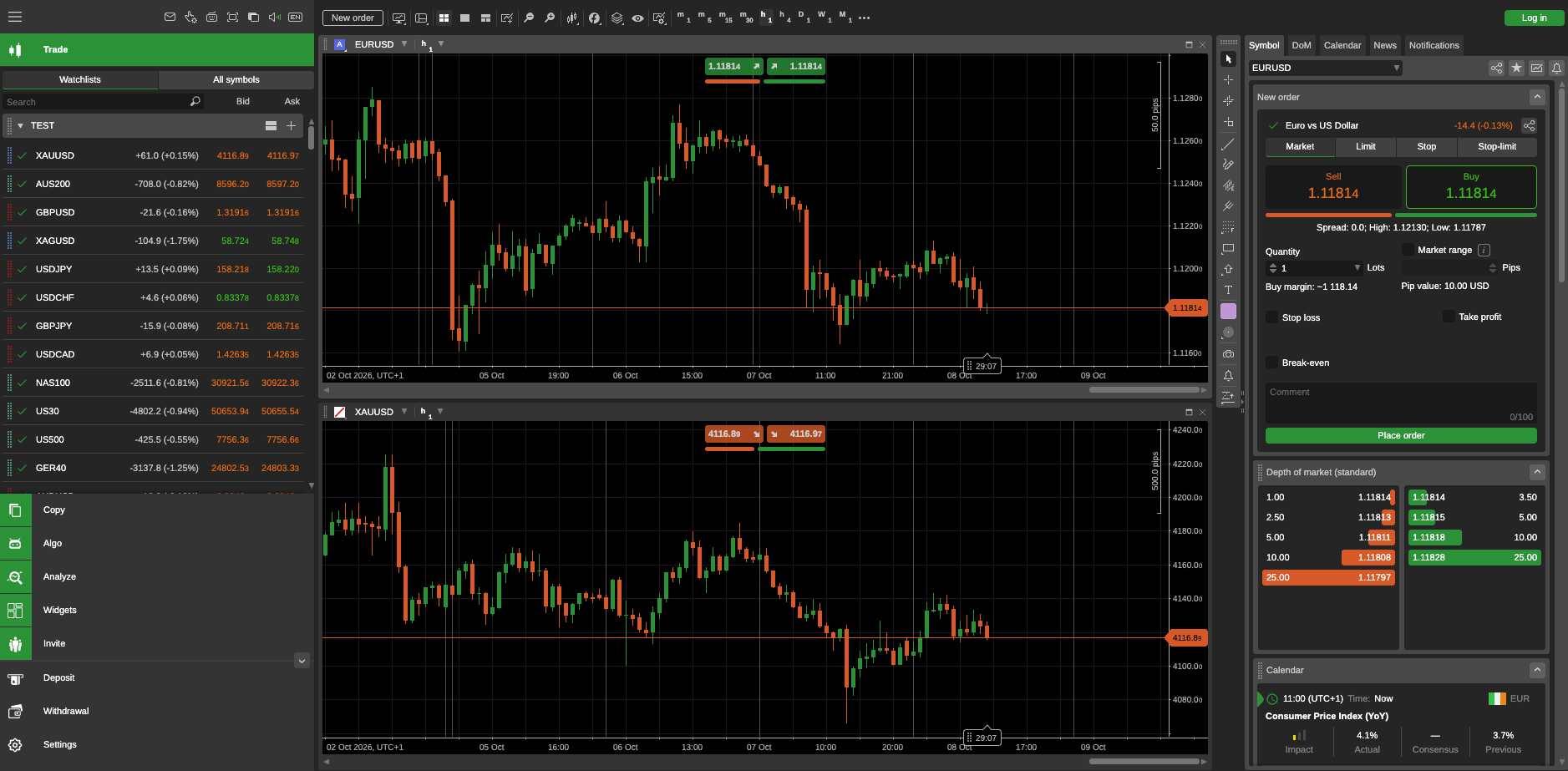This screenshot has width=1568, height=771.
Task: Tick the Market range checkbox
Action: [x=1408, y=250]
